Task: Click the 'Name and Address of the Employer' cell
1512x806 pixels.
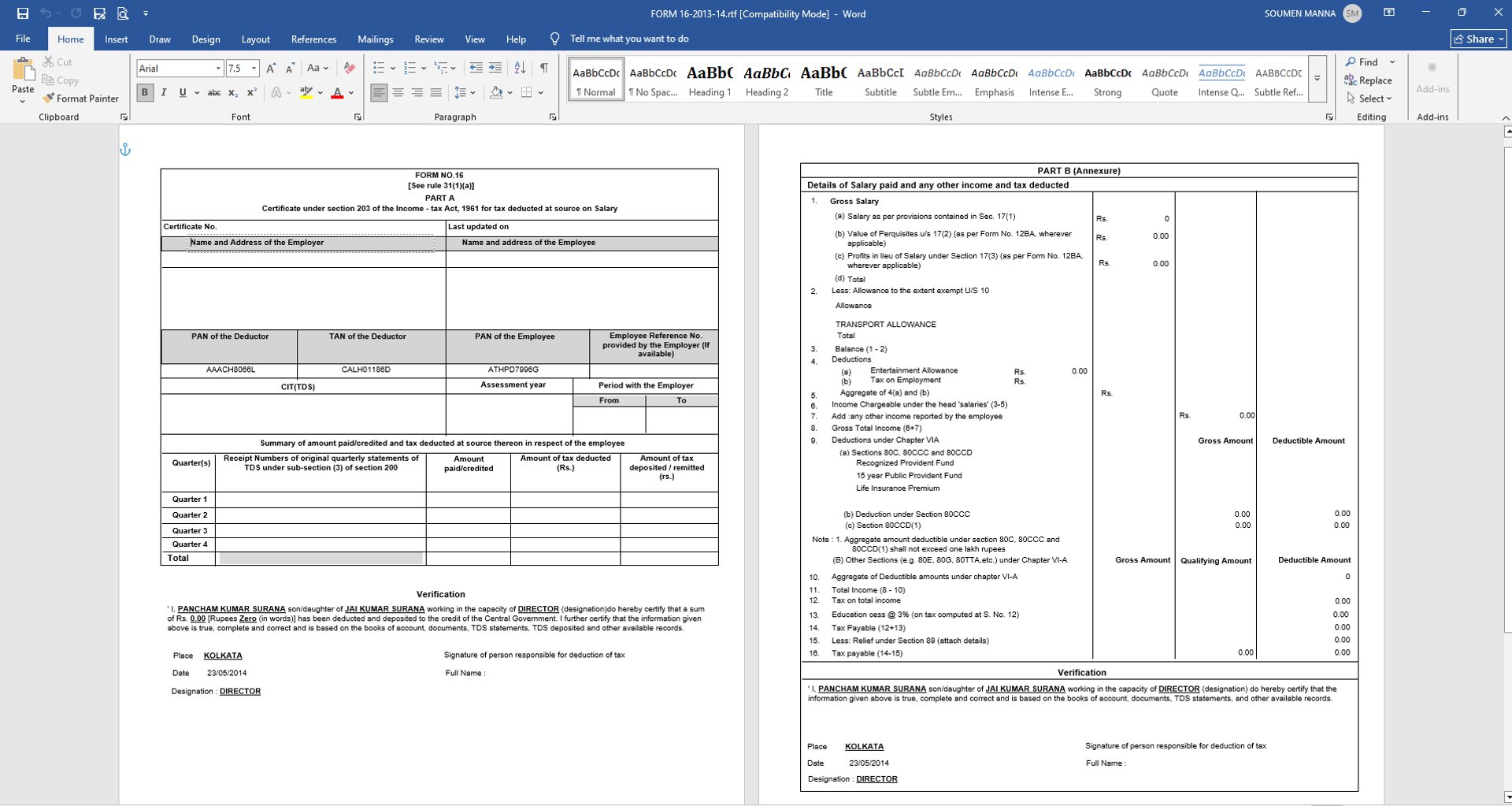Action: click(x=303, y=243)
